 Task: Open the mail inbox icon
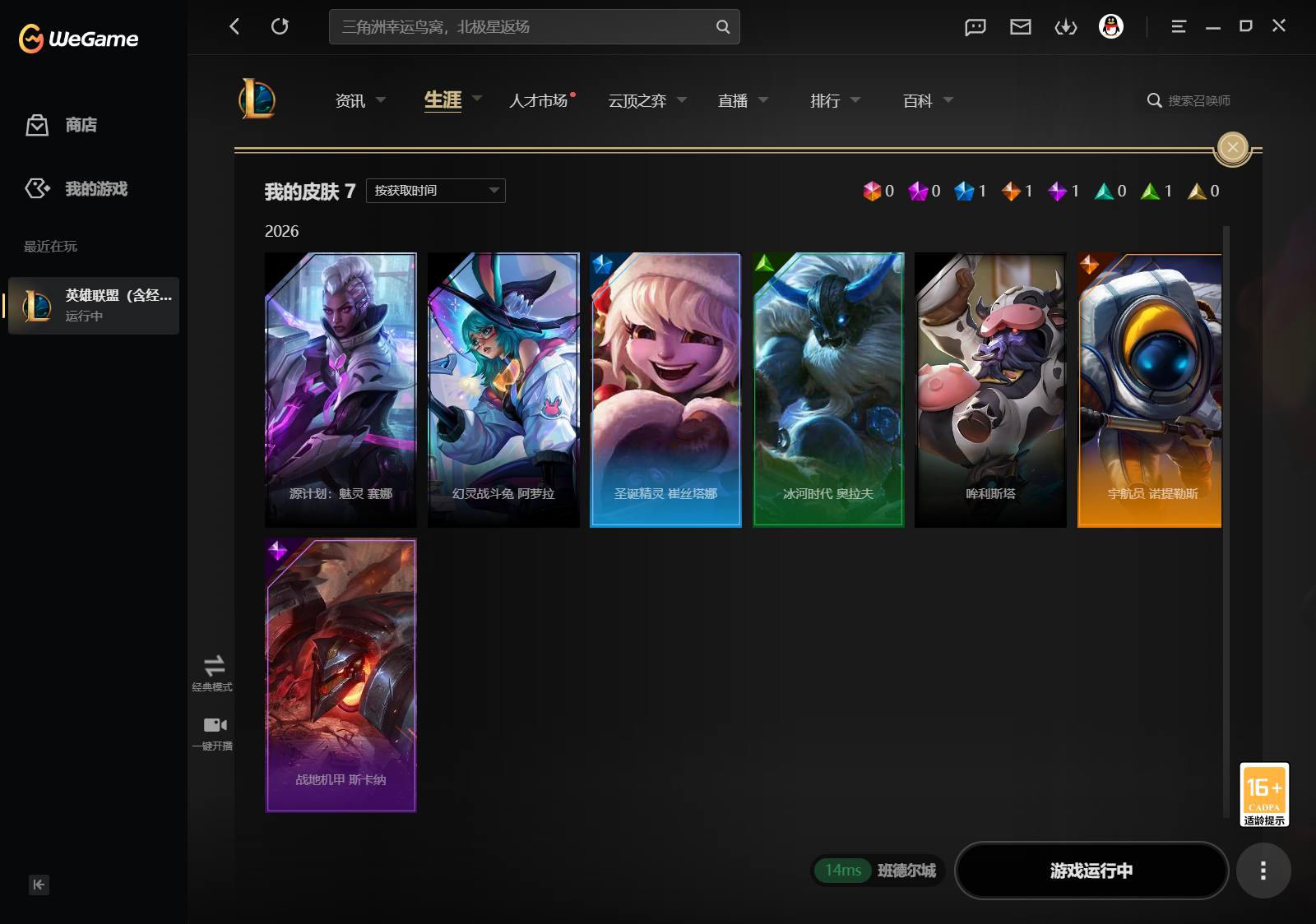[x=1020, y=27]
